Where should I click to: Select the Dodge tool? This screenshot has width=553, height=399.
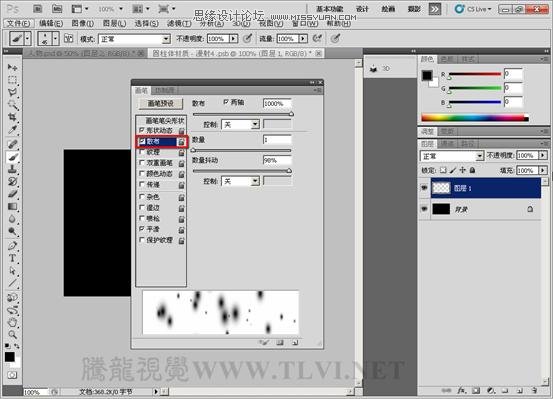(12, 231)
